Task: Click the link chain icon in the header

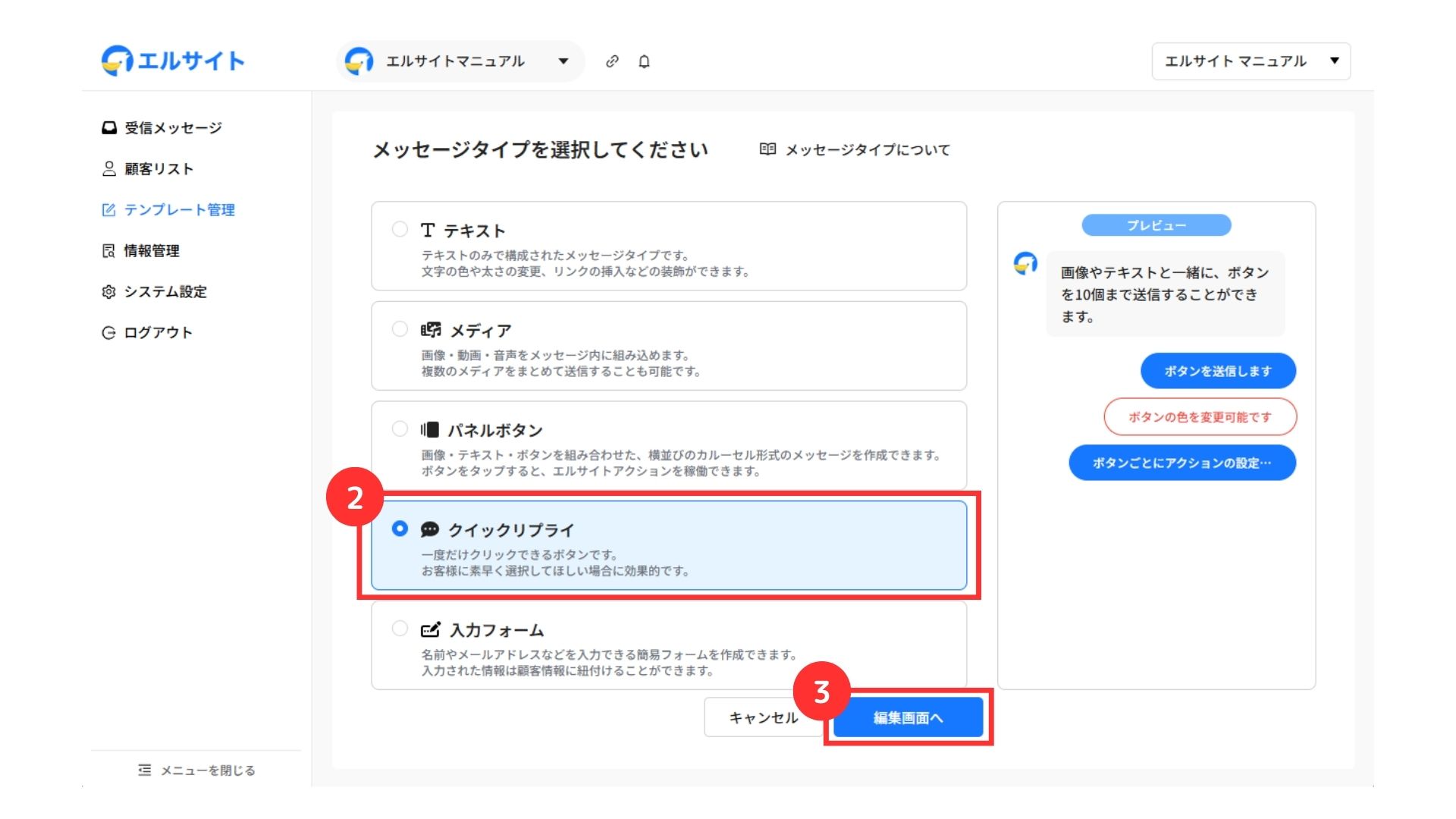Action: [x=612, y=61]
